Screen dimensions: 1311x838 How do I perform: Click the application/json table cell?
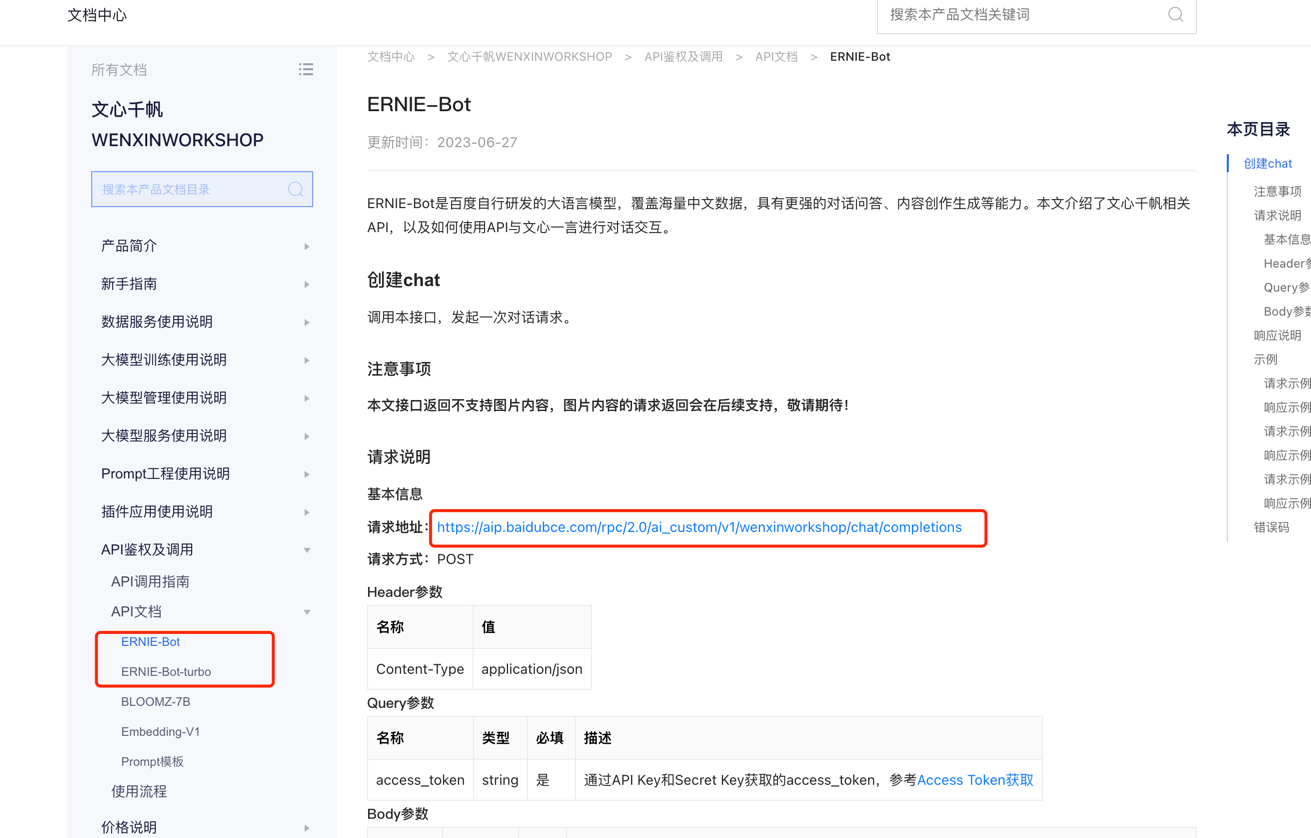click(x=532, y=669)
